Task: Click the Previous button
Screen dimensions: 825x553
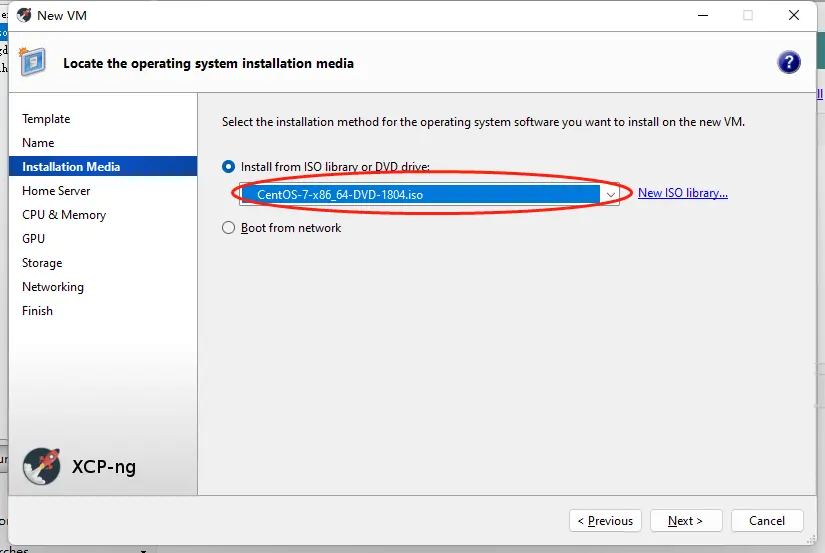Action: [605, 521]
